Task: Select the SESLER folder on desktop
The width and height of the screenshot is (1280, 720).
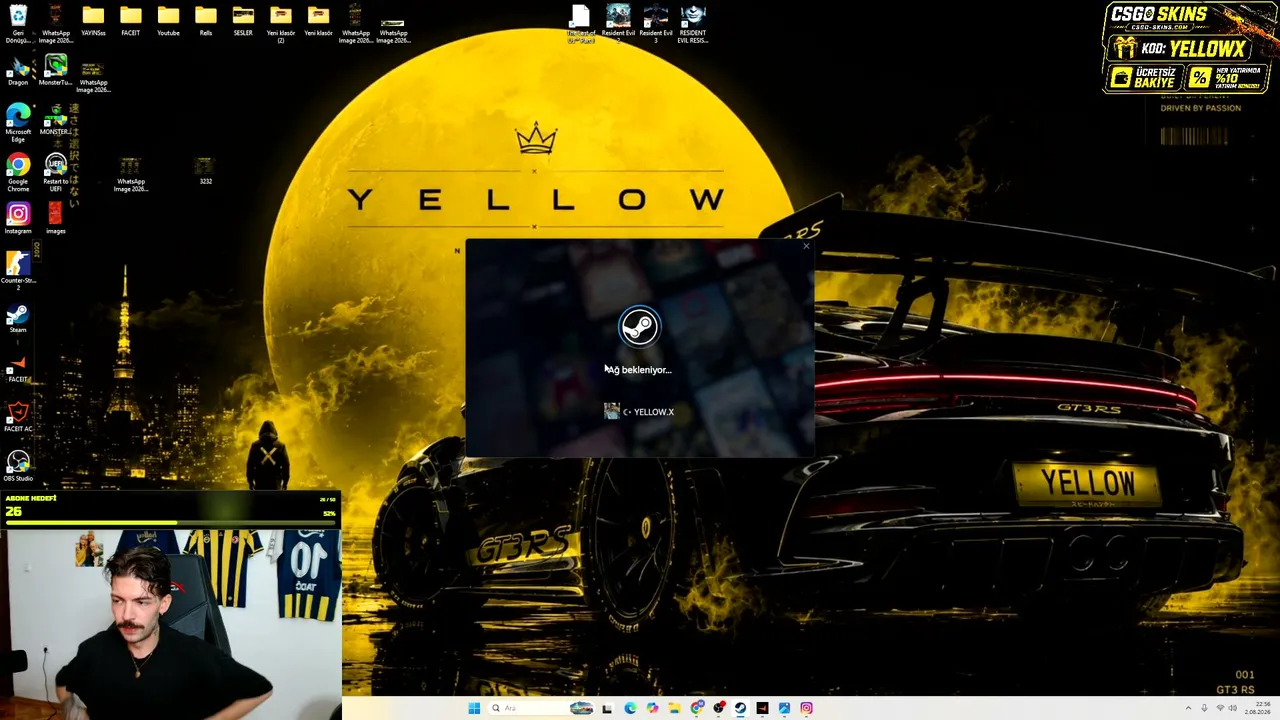Action: click(x=243, y=21)
